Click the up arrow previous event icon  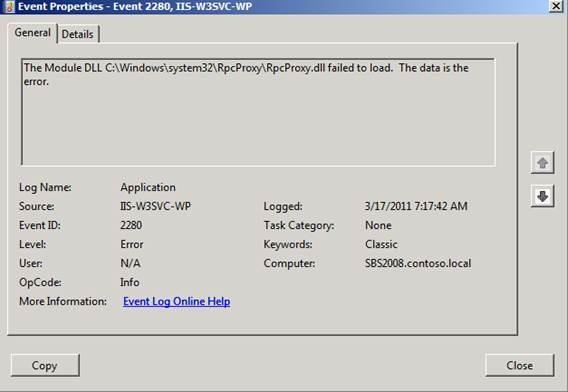click(x=542, y=163)
